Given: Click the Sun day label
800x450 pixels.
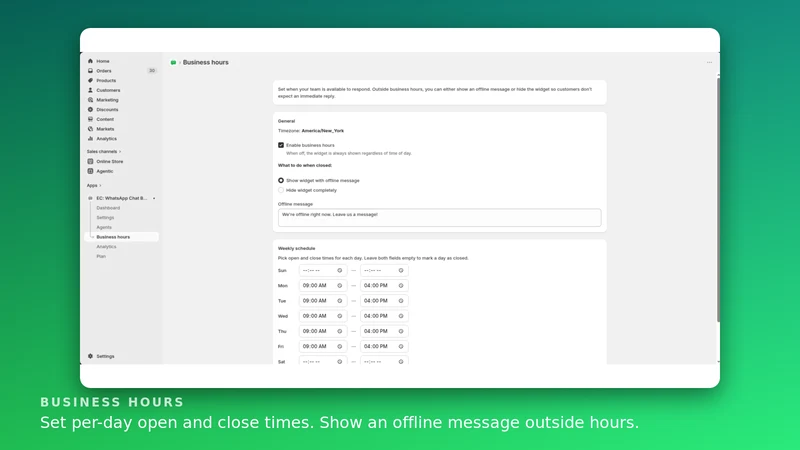Looking at the screenshot, I should coord(282,271).
